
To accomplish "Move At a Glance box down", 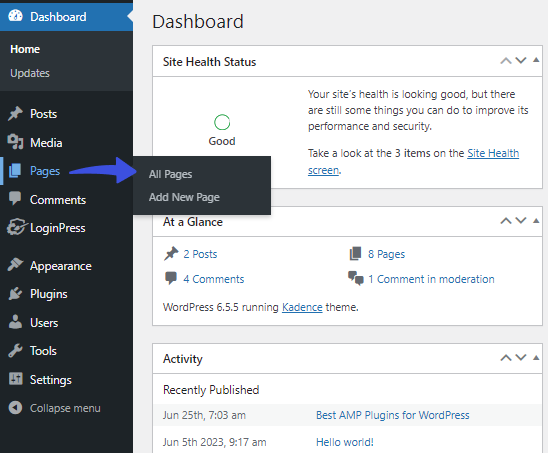I will coord(521,220).
